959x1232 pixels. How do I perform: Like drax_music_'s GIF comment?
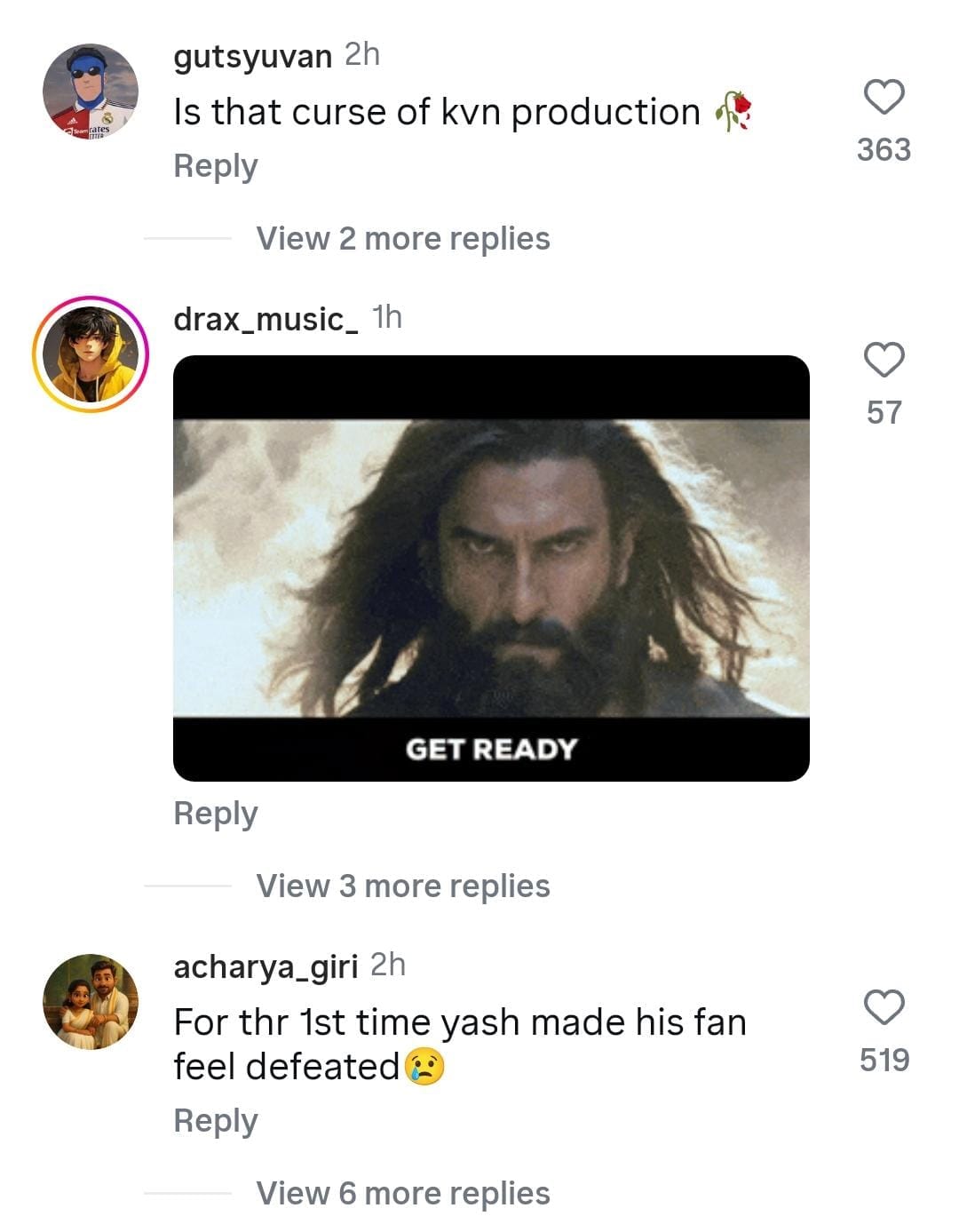[884, 360]
